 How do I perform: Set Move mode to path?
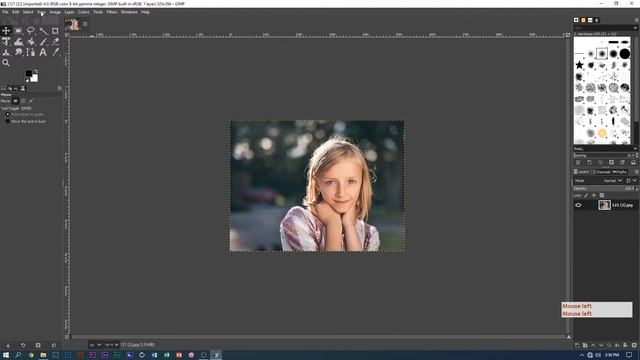pos(31,101)
